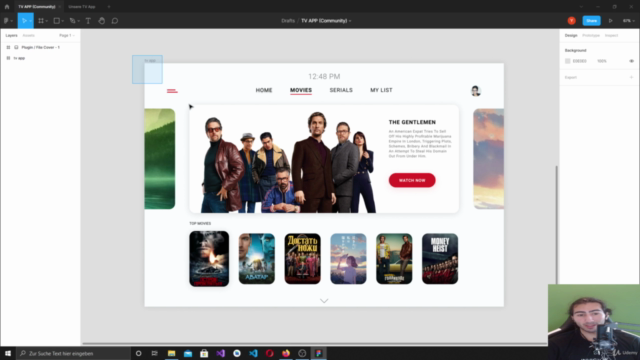
Task: Click MOVIES in the design navigation
Action: coord(301,90)
